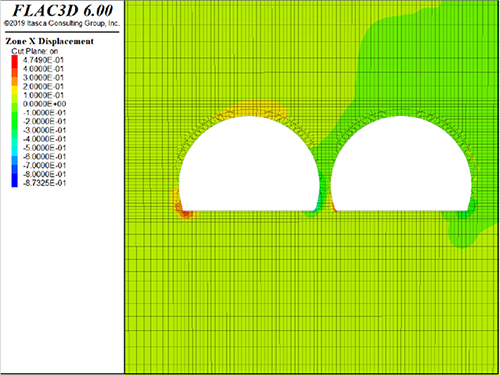Click the 3.0000E-01 legend value
The image size is (500, 375).
coord(43,77)
